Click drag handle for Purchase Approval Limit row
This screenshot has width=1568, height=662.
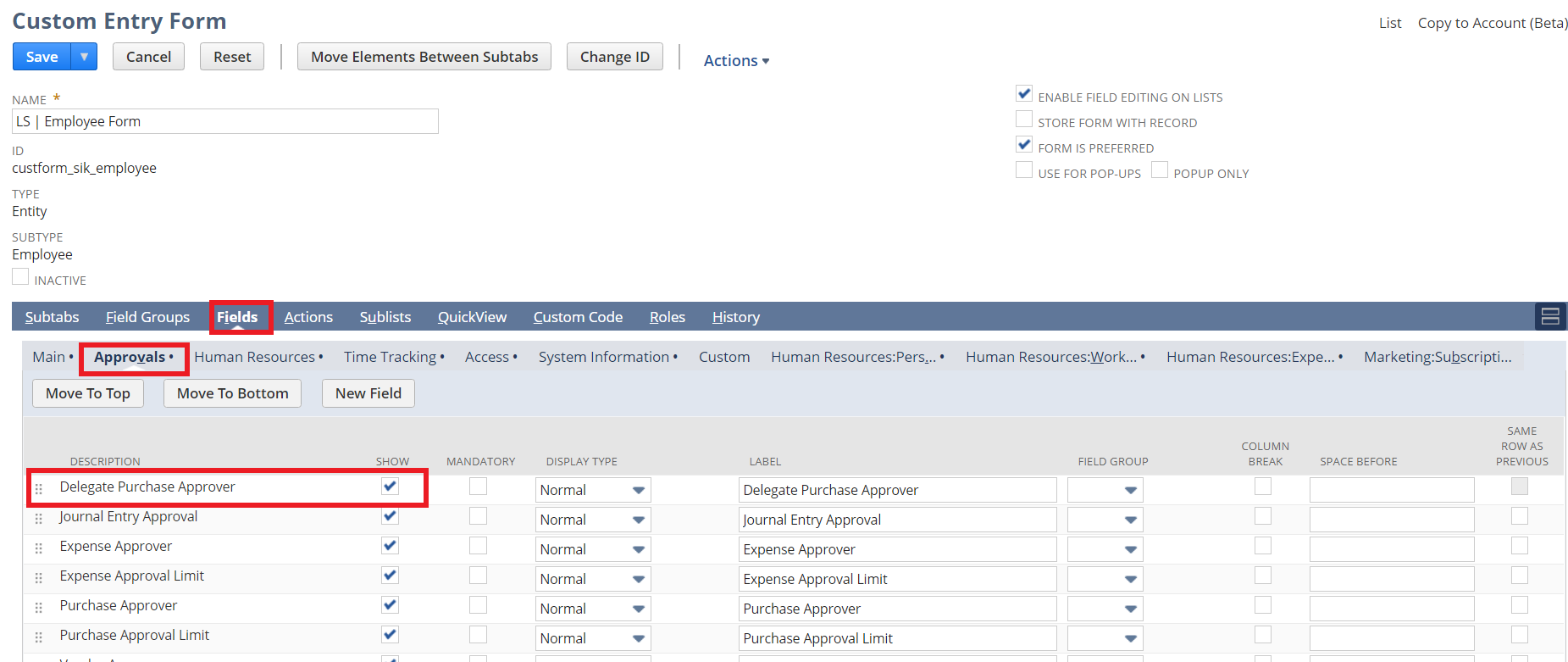click(39, 637)
